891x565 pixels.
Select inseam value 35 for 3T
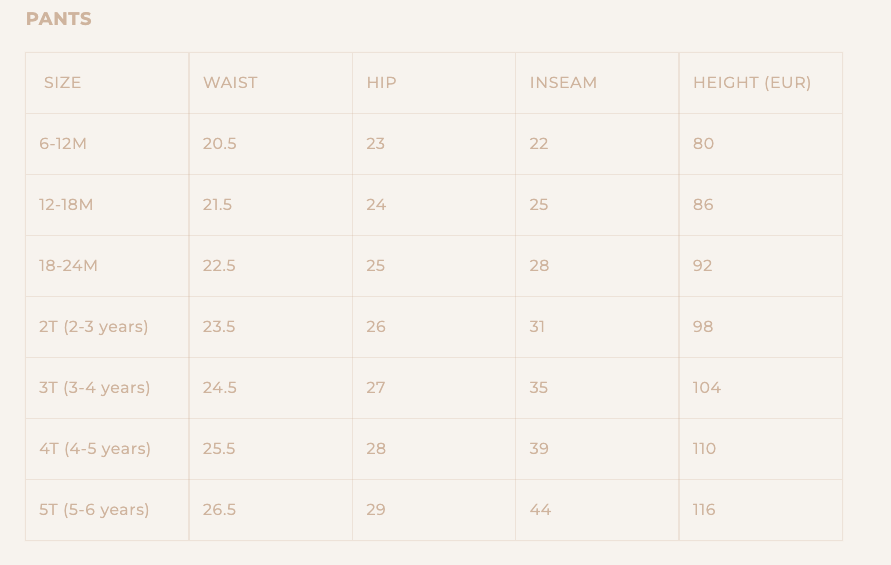(x=538, y=388)
